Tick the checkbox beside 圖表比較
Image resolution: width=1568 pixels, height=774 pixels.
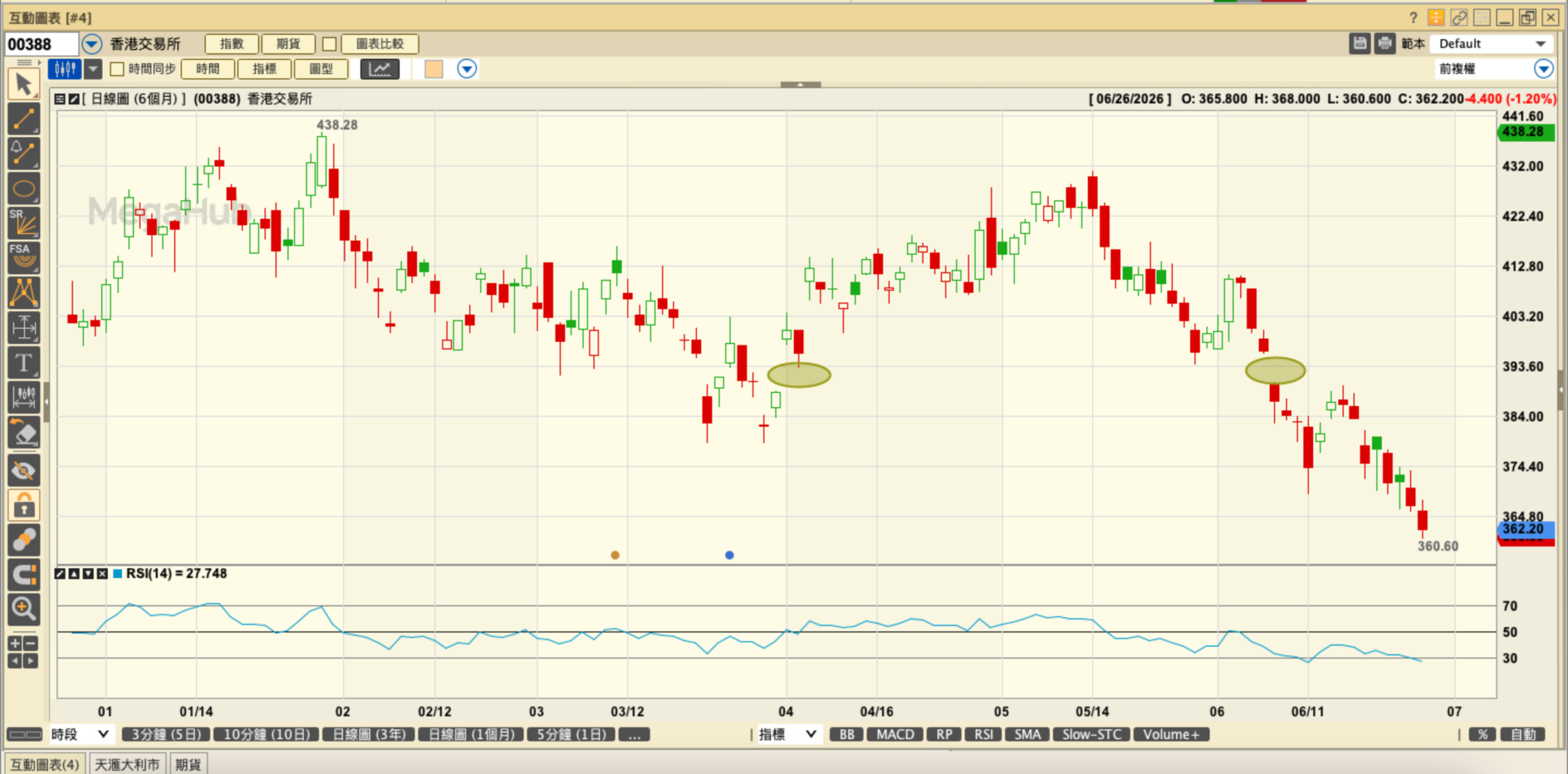(330, 44)
